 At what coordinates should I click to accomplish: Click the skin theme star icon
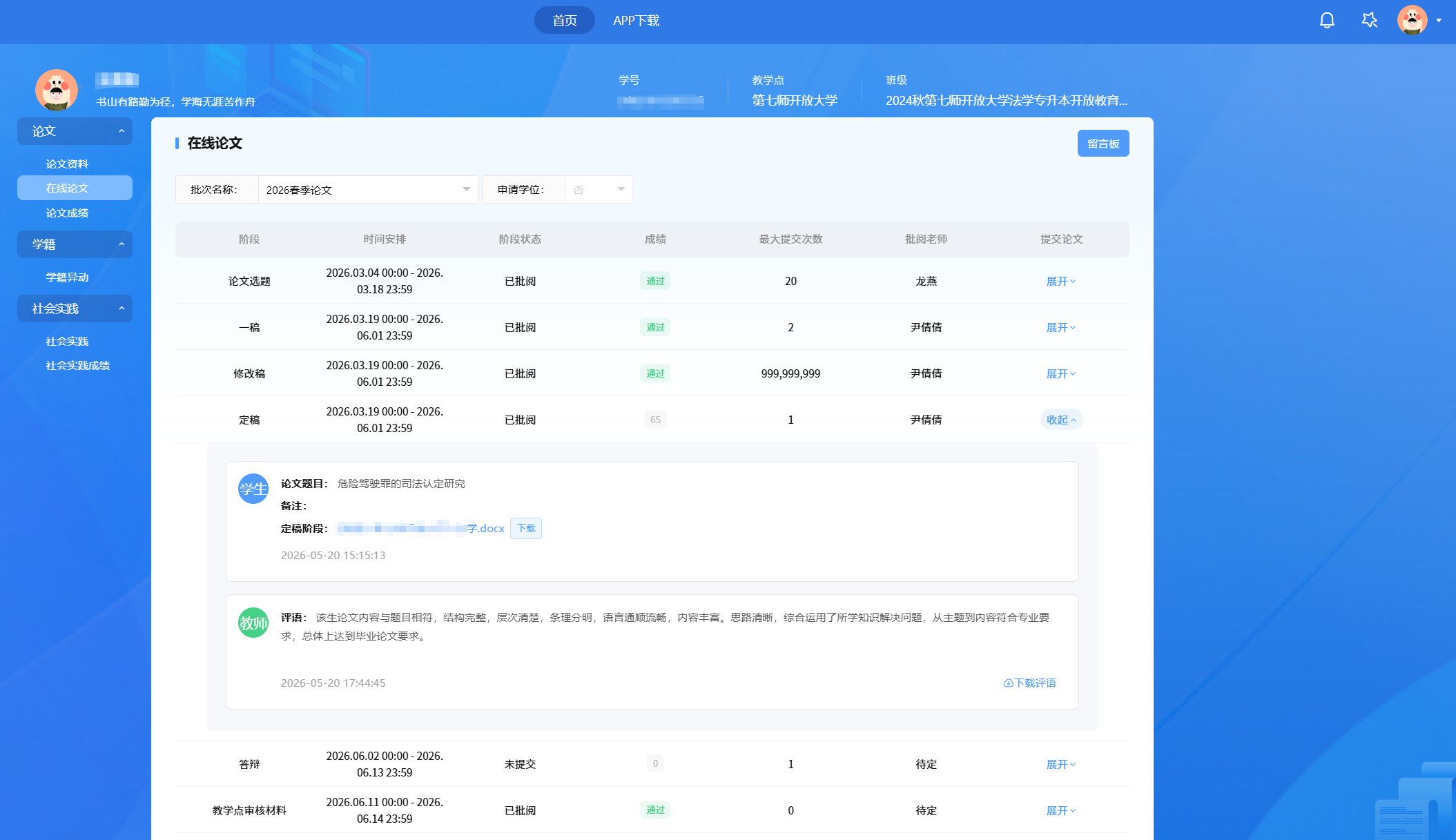[x=1370, y=21]
